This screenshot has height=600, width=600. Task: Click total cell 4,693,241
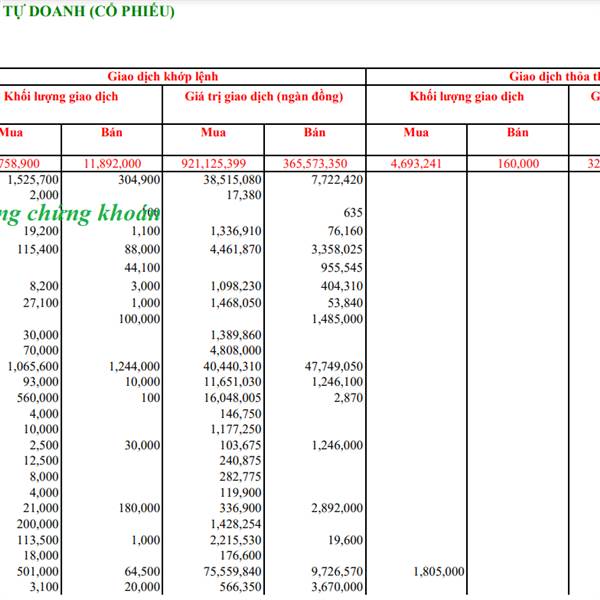click(416, 164)
